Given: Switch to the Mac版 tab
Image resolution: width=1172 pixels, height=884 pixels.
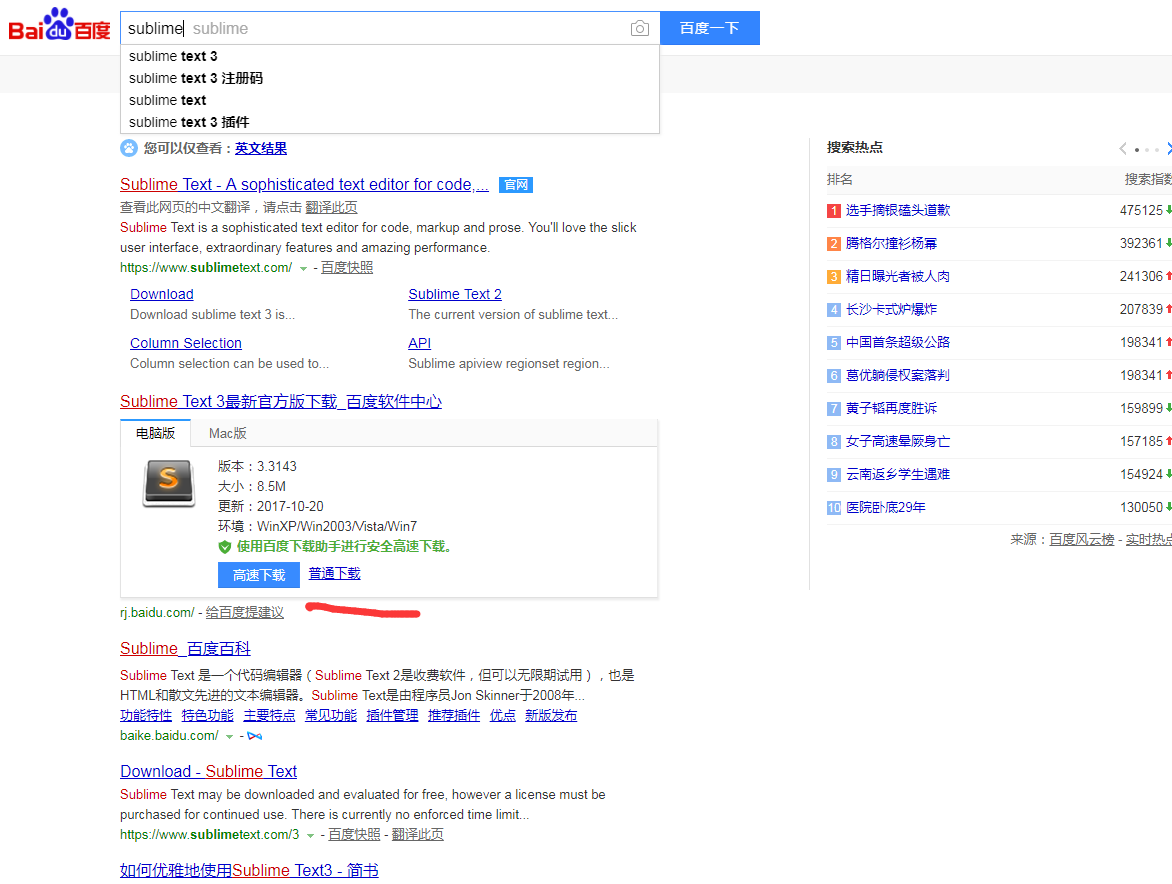Looking at the screenshot, I should point(227,433).
